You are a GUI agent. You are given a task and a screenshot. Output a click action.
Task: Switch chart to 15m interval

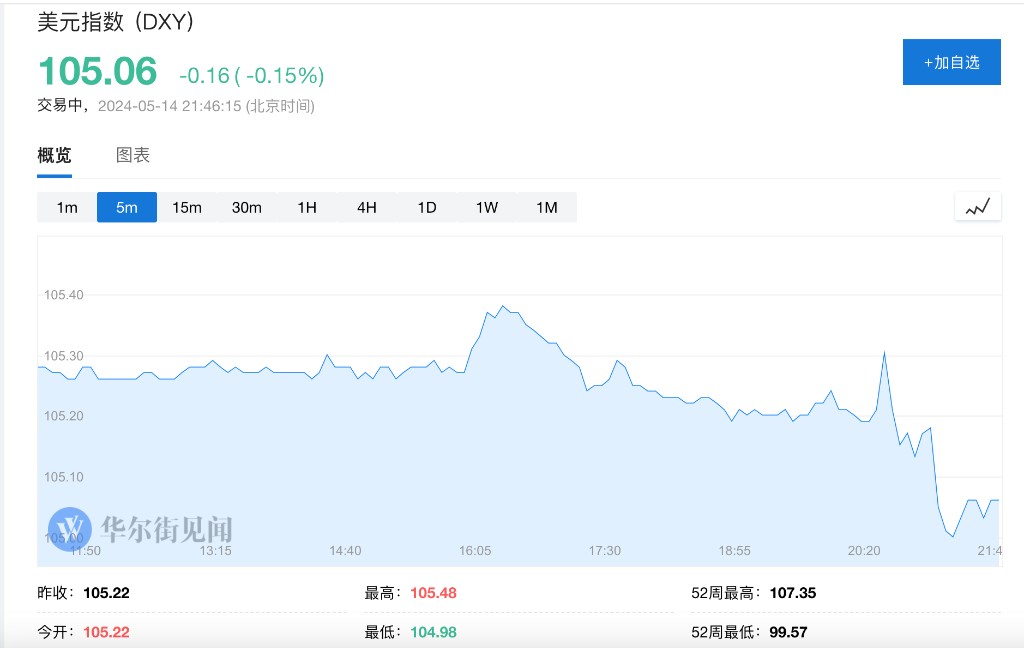click(187, 207)
